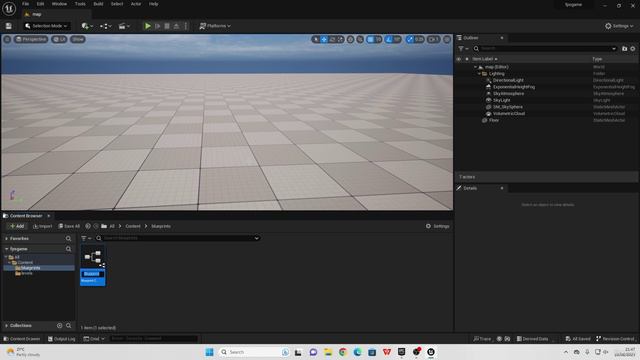640x360 pixels.
Task: Open the Build menu
Action: click(98, 4)
